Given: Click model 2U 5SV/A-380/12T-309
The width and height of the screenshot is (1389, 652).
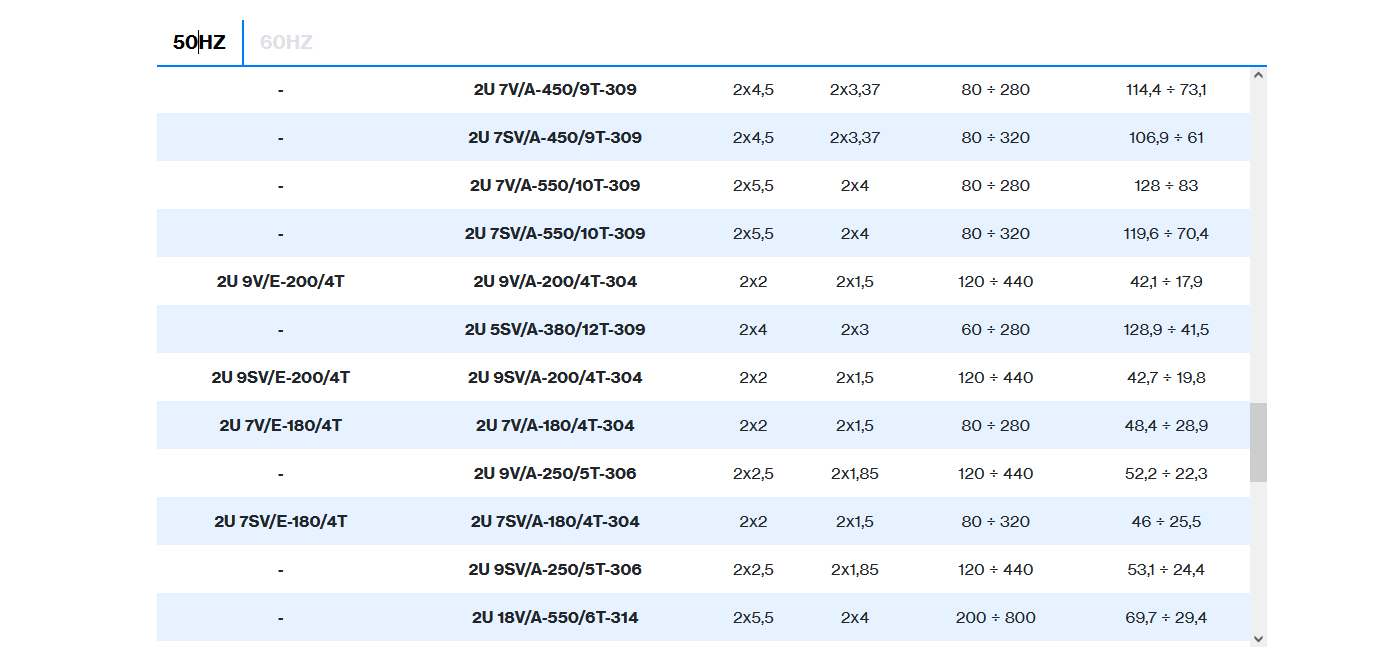Looking at the screenshot, I should (x=555, y=329).
